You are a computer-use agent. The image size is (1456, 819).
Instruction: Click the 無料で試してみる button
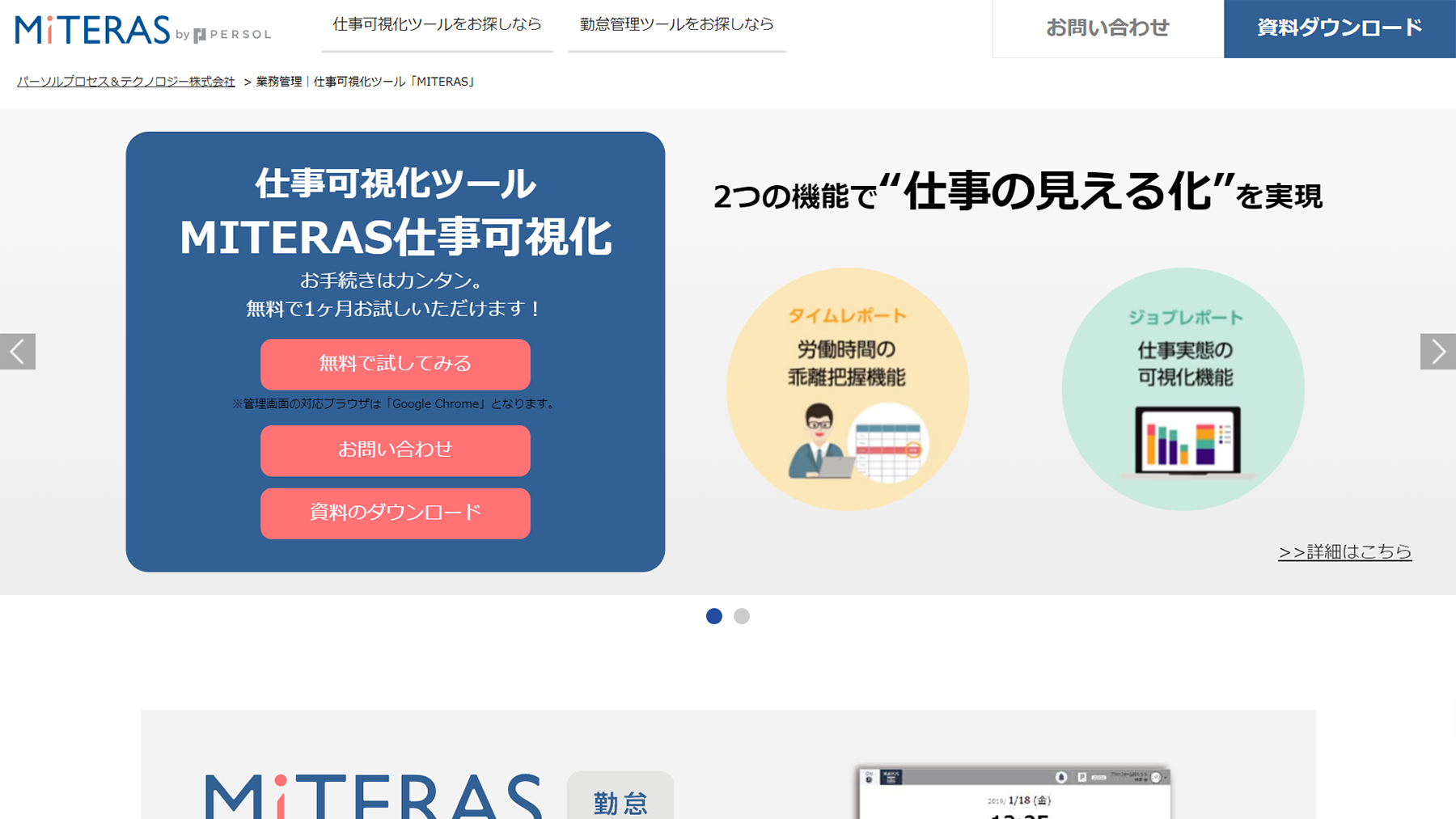click(x=396, y=364)
